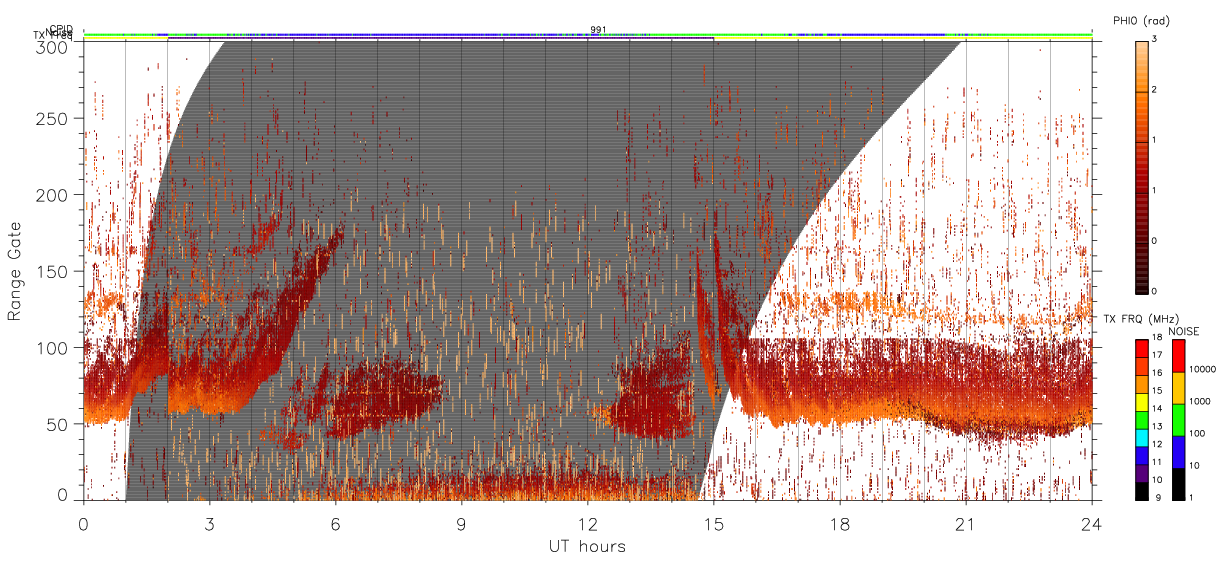Screen dimensions: 1228x567
Task: Click the TX FRQ legend tick label 10
Action: 1157,480
